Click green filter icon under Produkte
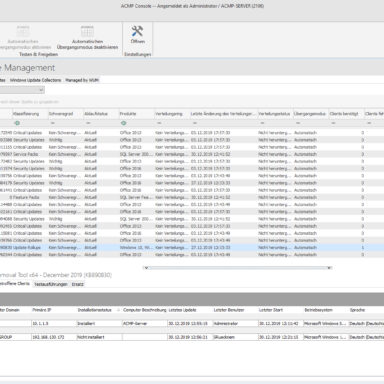This screenshot has height=384, width=384. pos(124,123)
